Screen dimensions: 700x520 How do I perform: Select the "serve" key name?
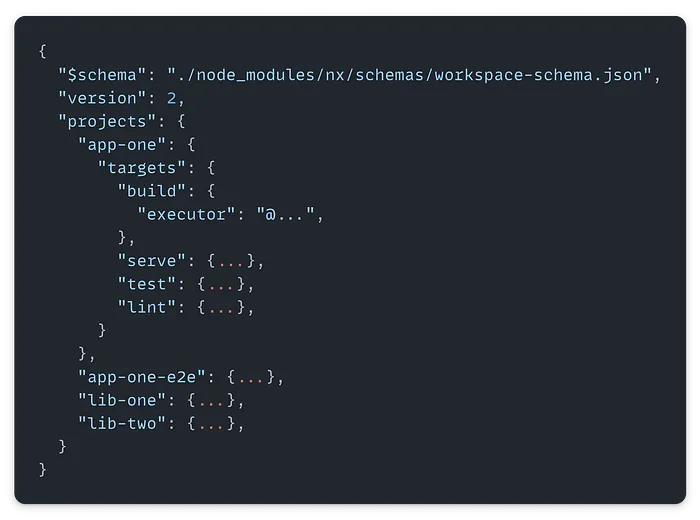coord(153,262)
